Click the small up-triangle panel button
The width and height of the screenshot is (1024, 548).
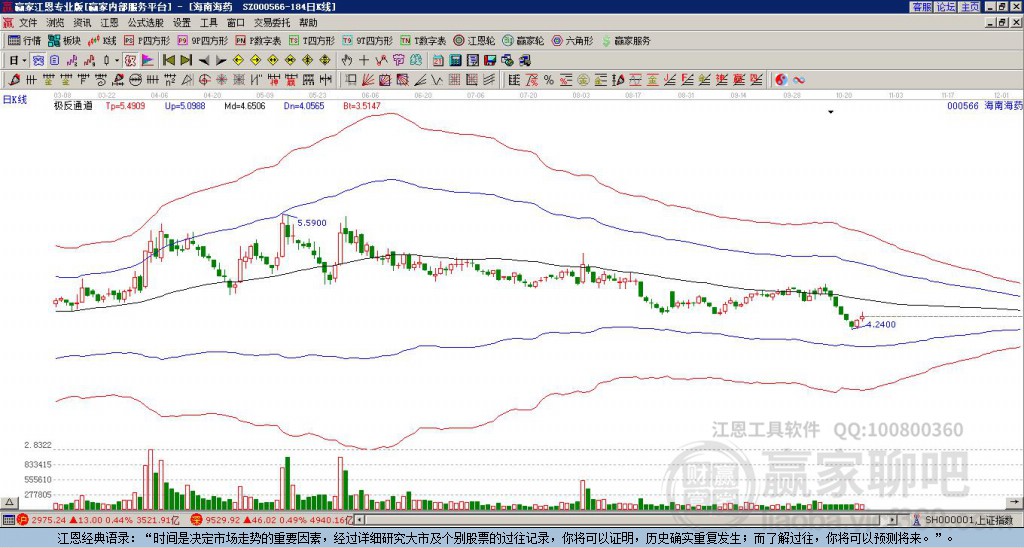pyautogui.click(x=8, y=502)
